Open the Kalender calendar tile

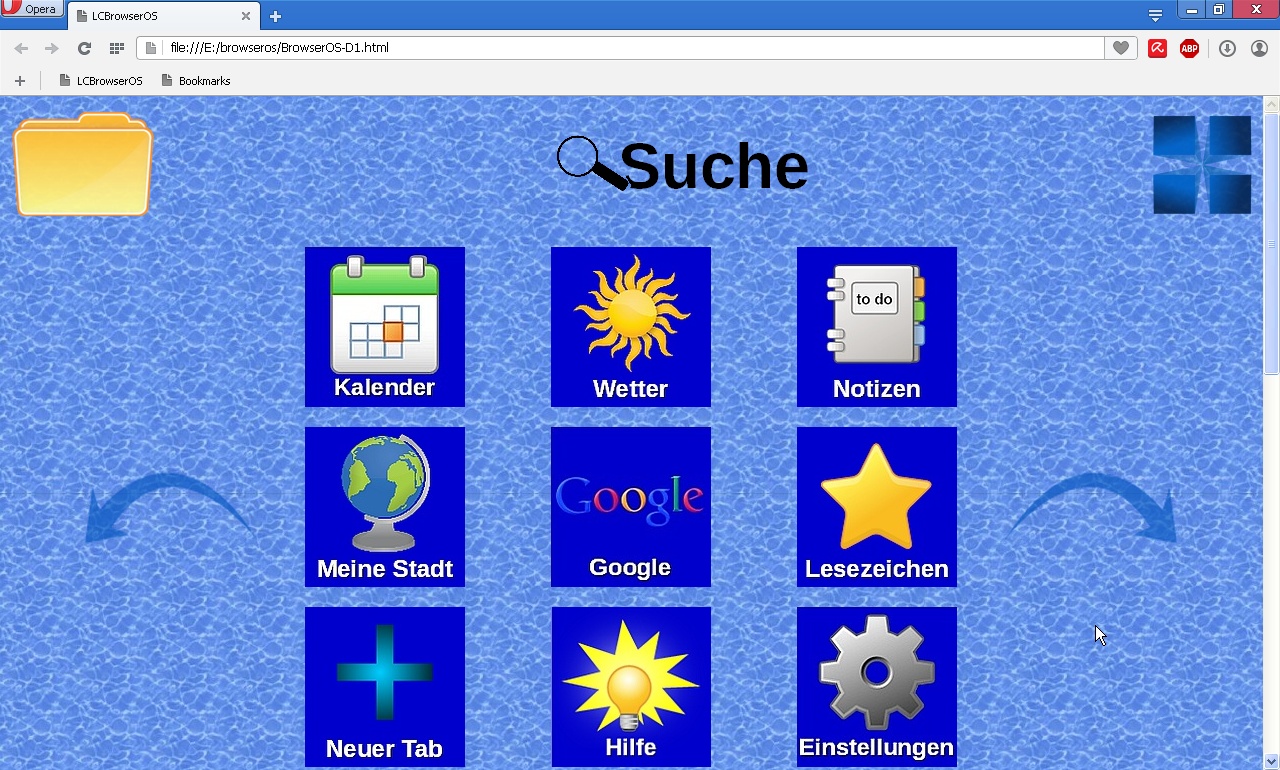click(385, 327)
